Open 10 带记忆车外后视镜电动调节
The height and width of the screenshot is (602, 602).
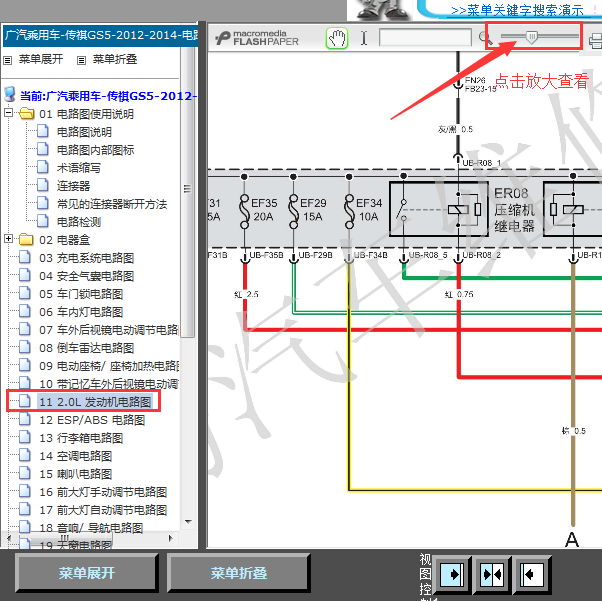109,384
